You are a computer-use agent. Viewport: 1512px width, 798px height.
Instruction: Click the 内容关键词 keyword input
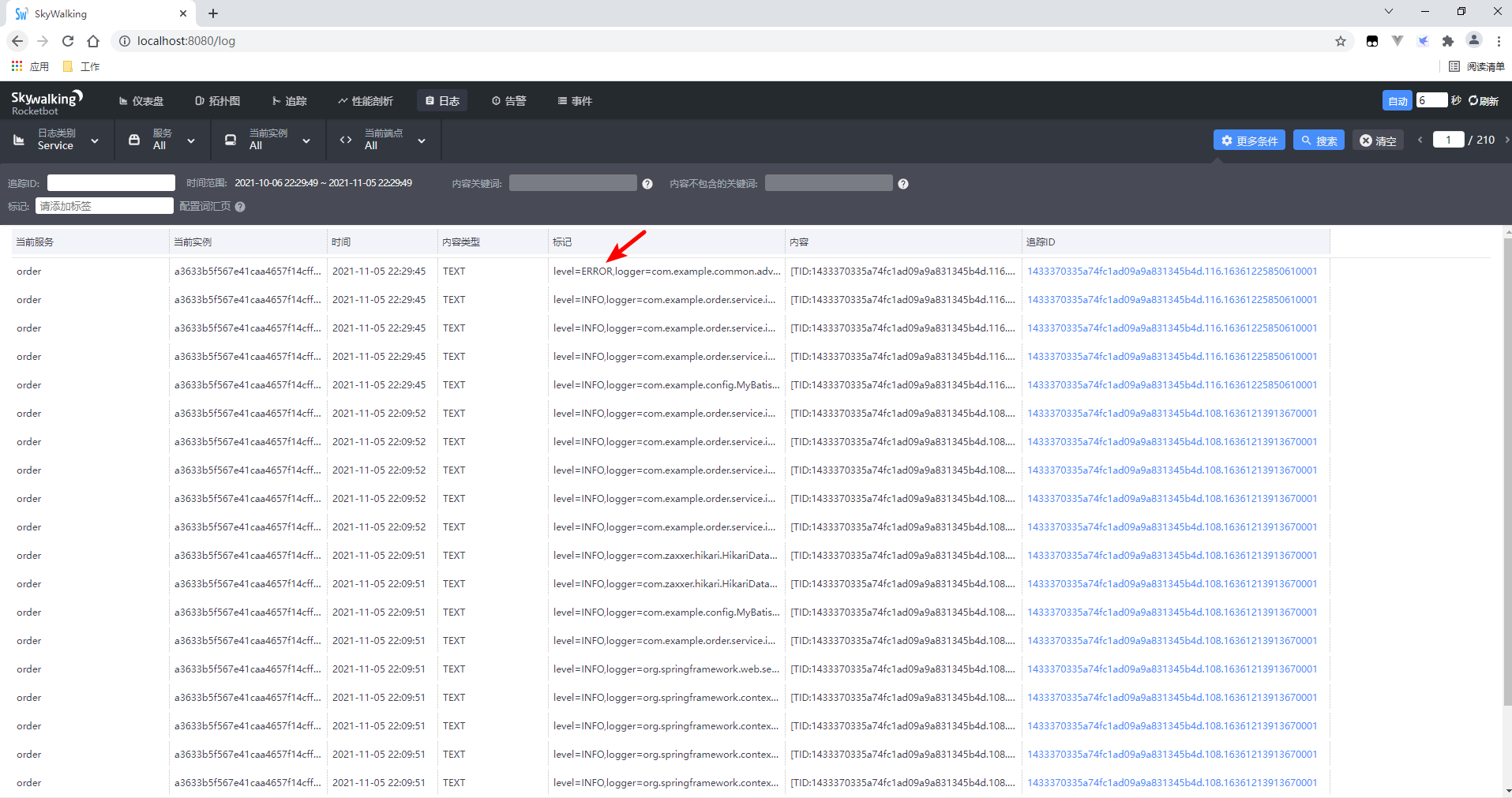tap(572, 183)
